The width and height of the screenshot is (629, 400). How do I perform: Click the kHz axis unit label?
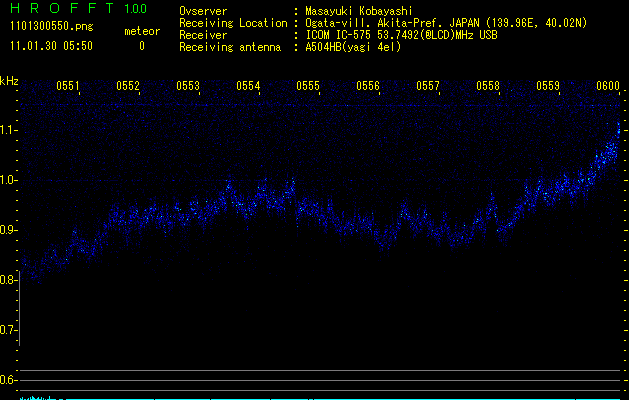pos(9,80)
